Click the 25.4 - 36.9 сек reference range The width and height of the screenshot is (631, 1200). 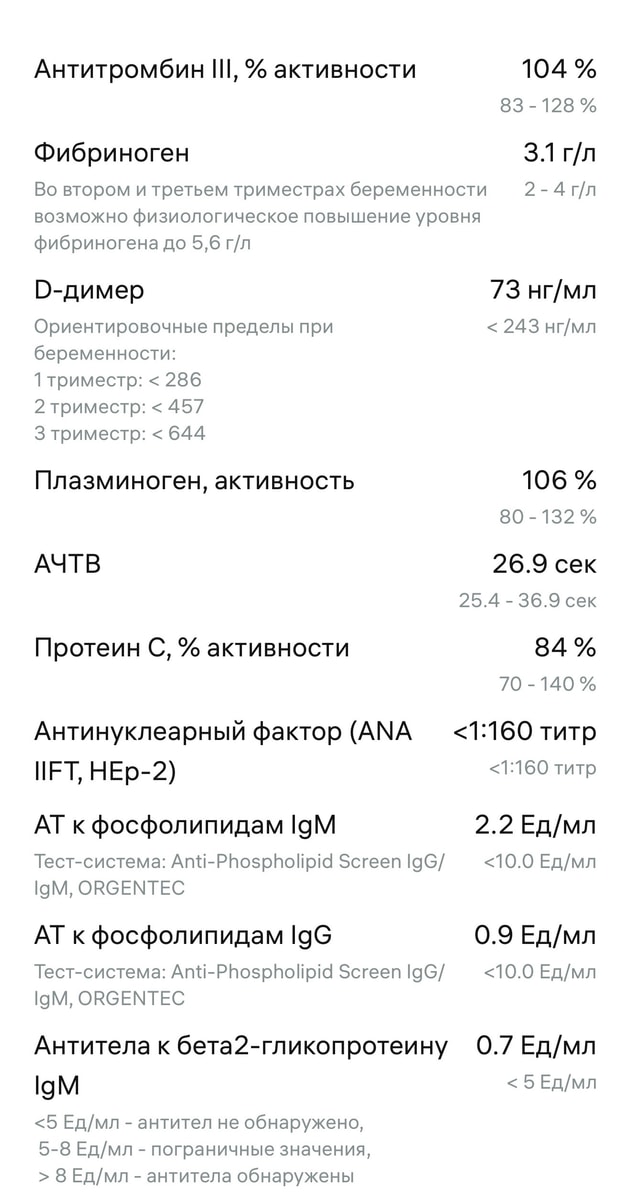528,601
